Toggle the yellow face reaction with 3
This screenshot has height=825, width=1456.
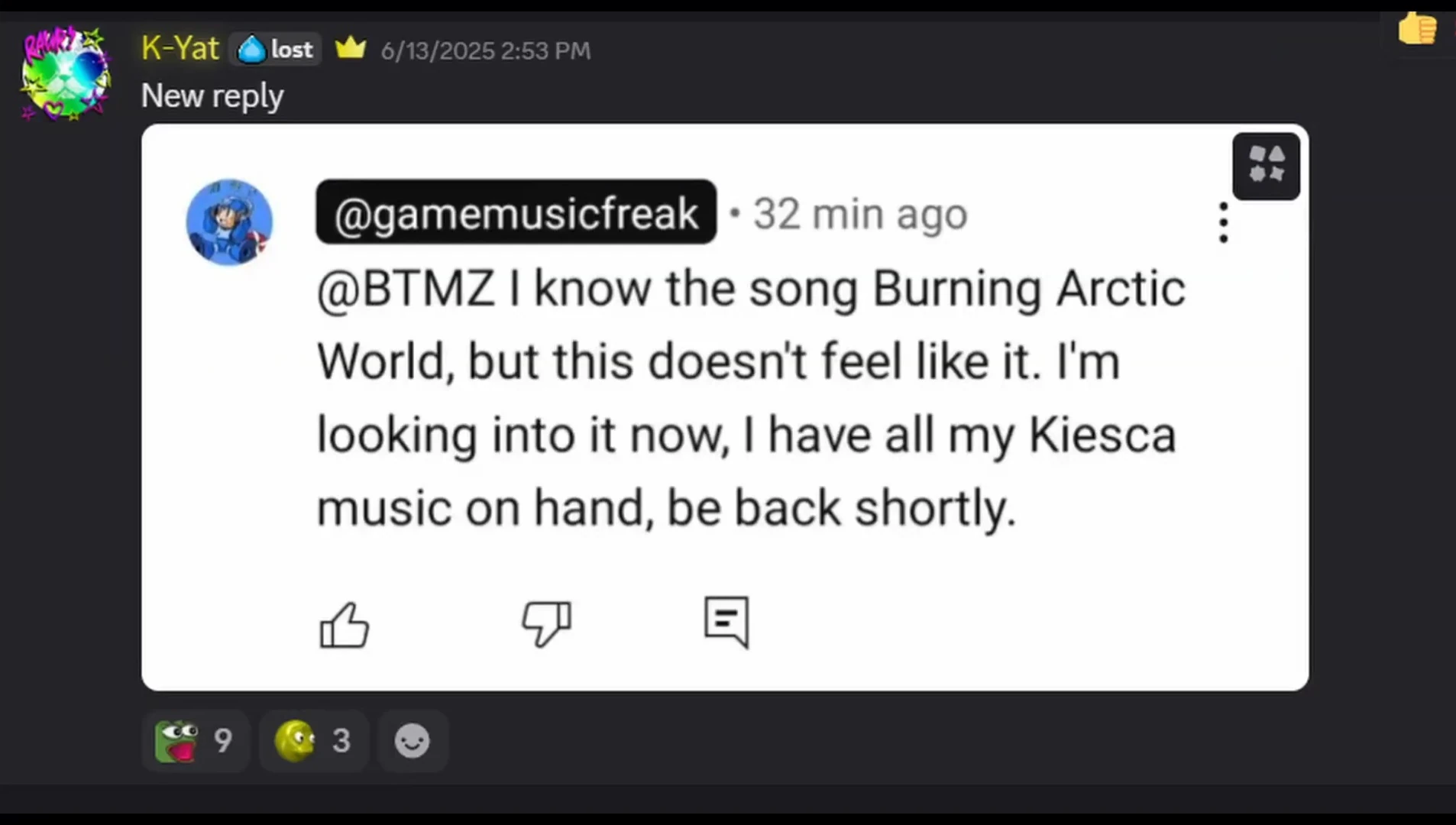(313, 740)
